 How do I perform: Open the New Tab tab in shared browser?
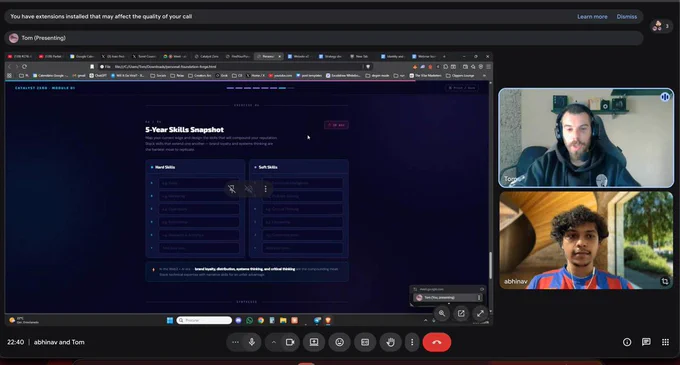click(360, 56)
